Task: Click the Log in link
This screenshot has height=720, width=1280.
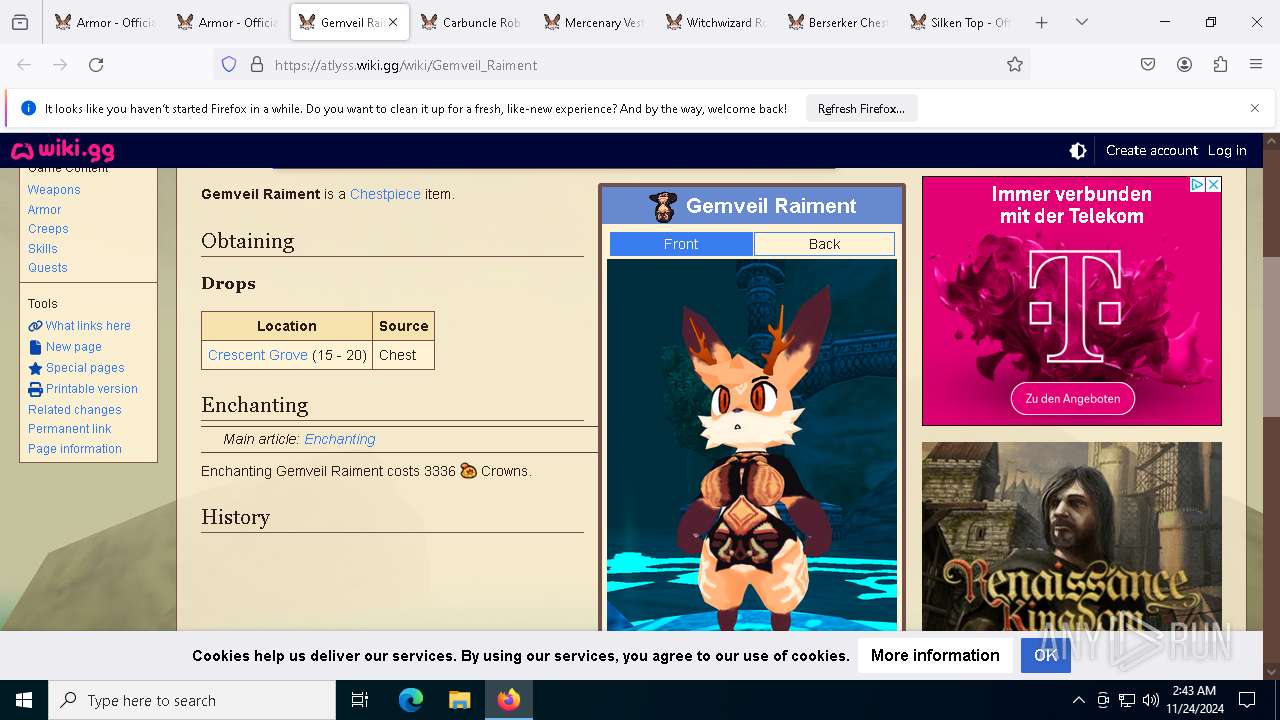Action: pos(1227,151)
